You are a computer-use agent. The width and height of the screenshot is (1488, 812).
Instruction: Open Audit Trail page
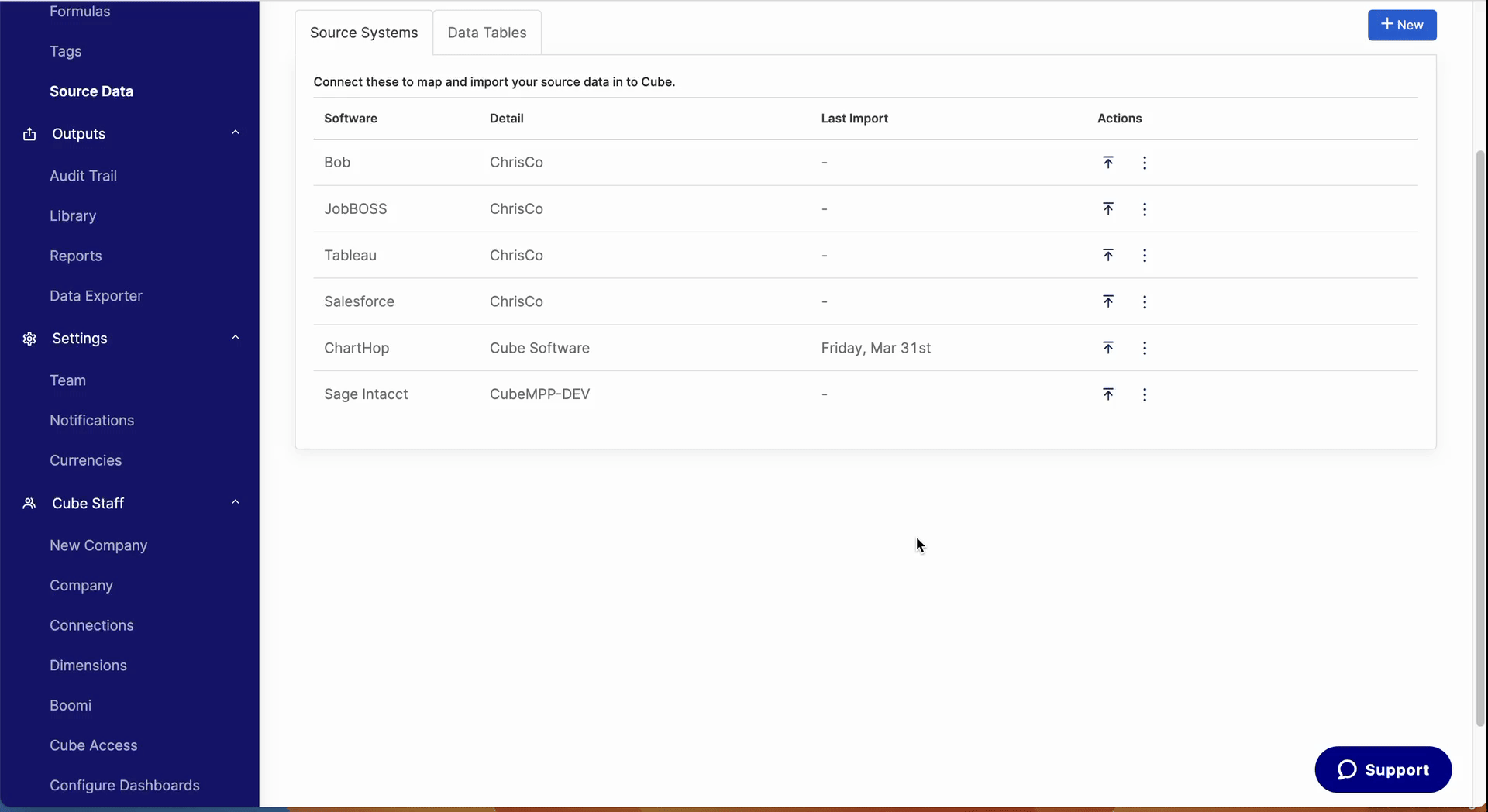pyautogui.click(x=83, y=176)
